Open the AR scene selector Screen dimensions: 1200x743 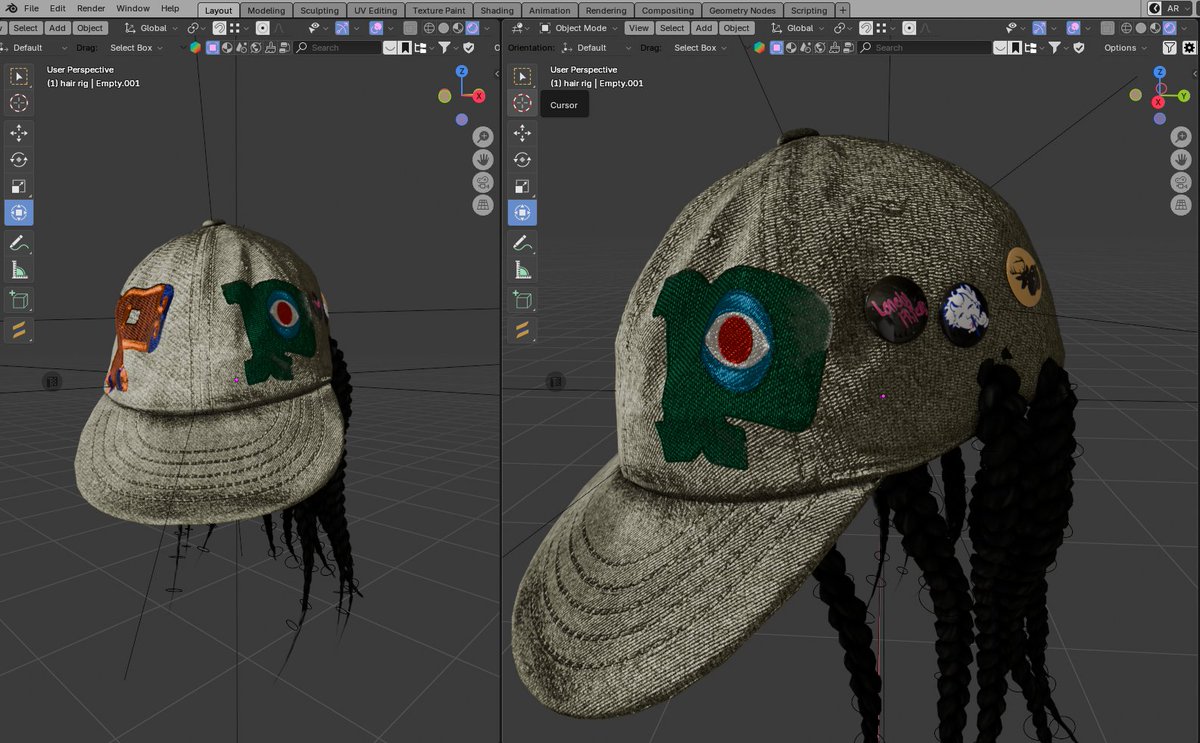click(1172, 8)
